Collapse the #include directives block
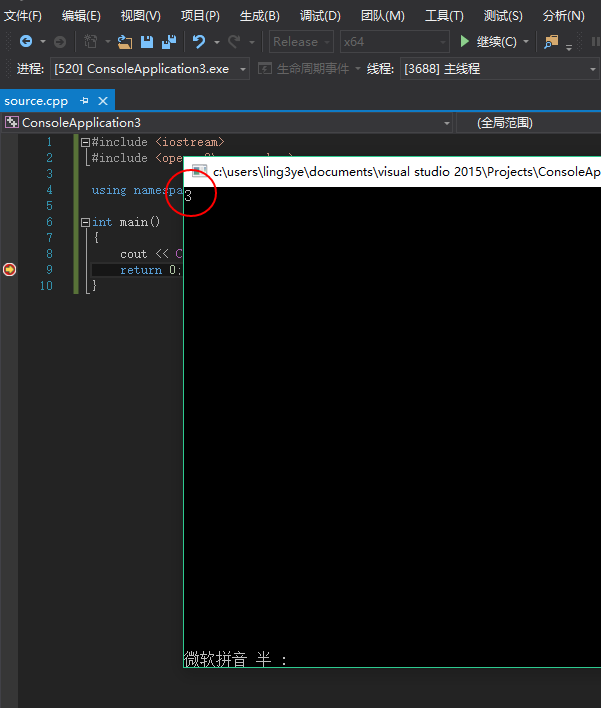 [x=85, y=142]
